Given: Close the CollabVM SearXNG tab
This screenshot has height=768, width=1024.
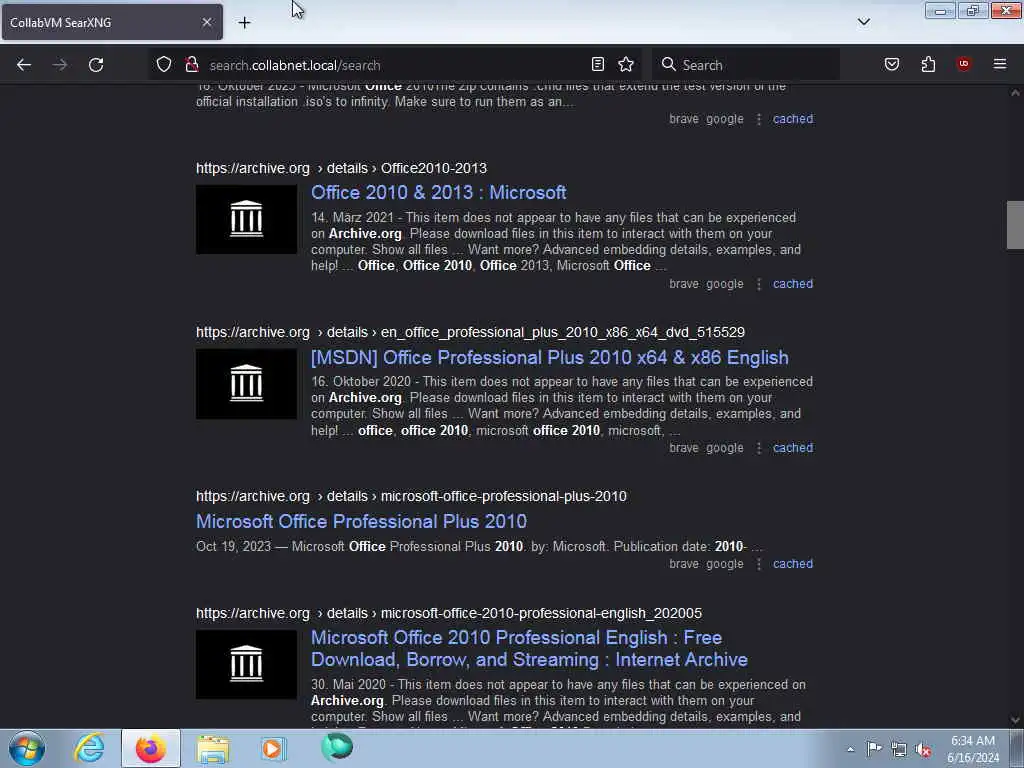Looking at the screenshot, I should [206, 22].
